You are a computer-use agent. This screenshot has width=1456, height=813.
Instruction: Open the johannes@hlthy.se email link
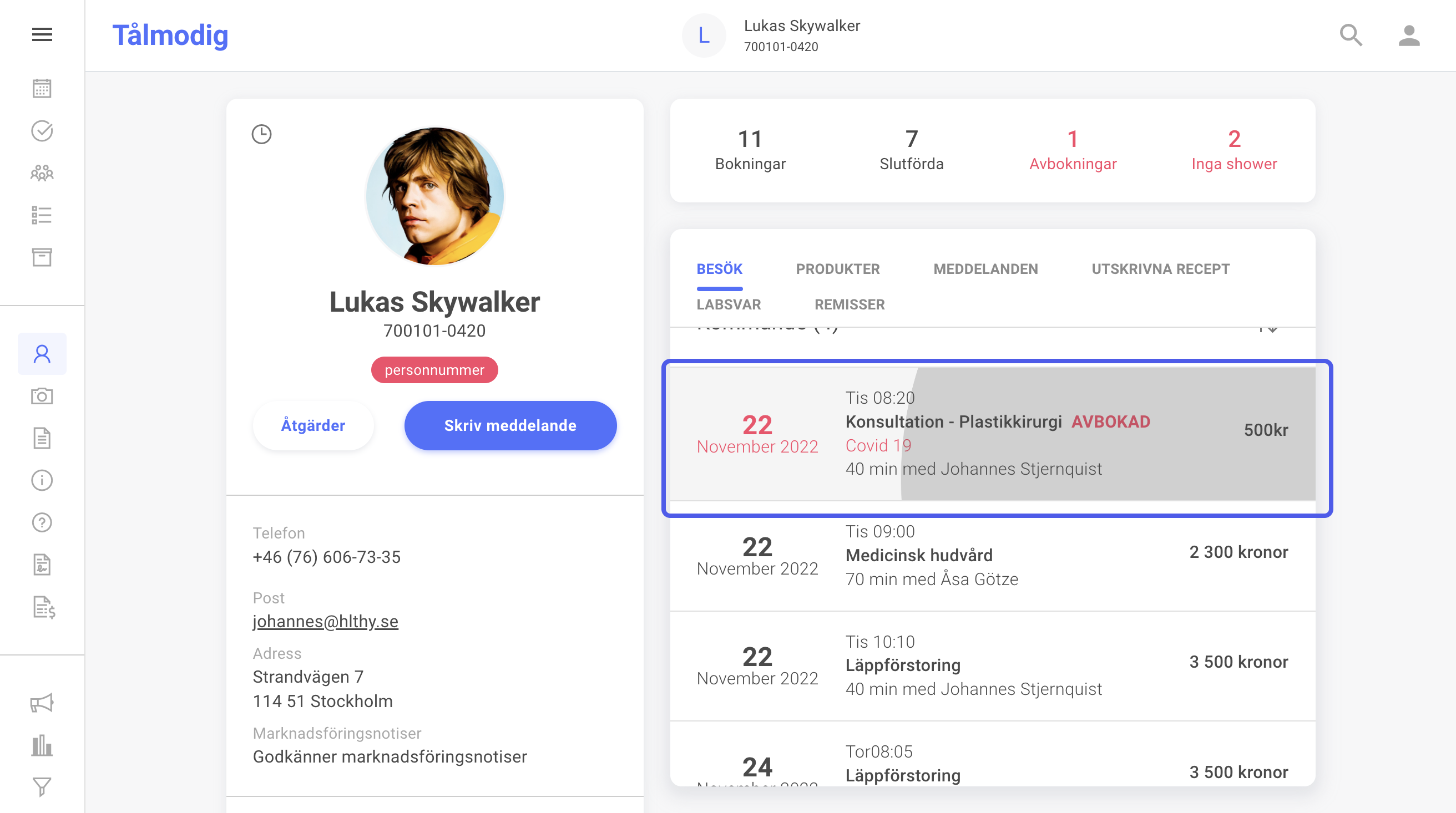[326, 621]
